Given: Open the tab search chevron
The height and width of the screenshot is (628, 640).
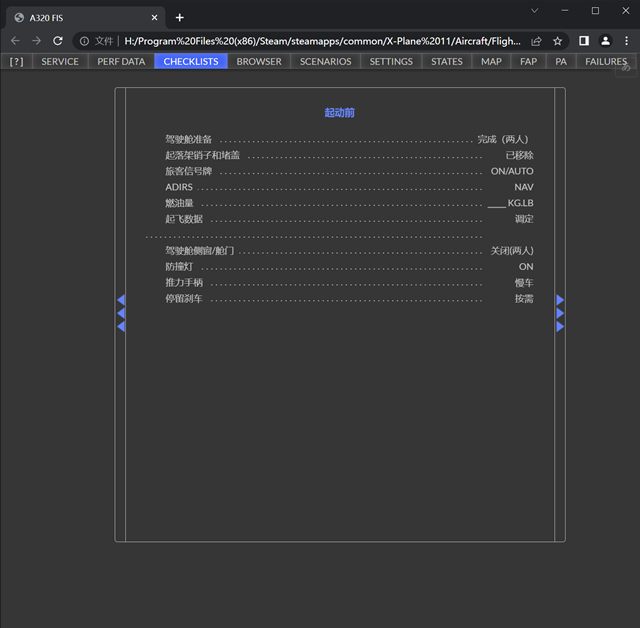Looking at the screenshot, I should [x=535, y=11].
